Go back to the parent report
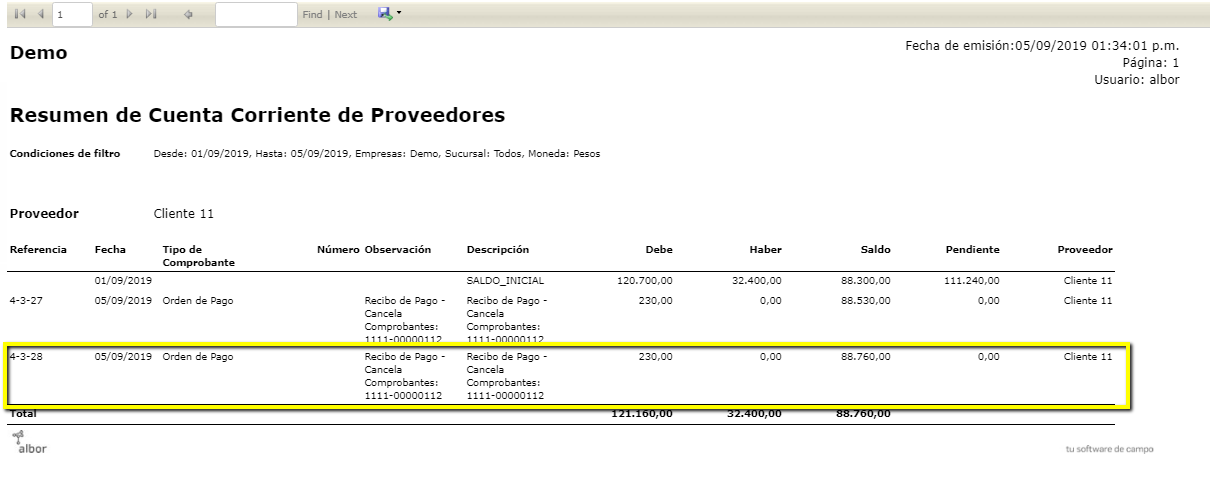Image resolution: width=1210 pixels, height=486 pixels. point(190,15)
